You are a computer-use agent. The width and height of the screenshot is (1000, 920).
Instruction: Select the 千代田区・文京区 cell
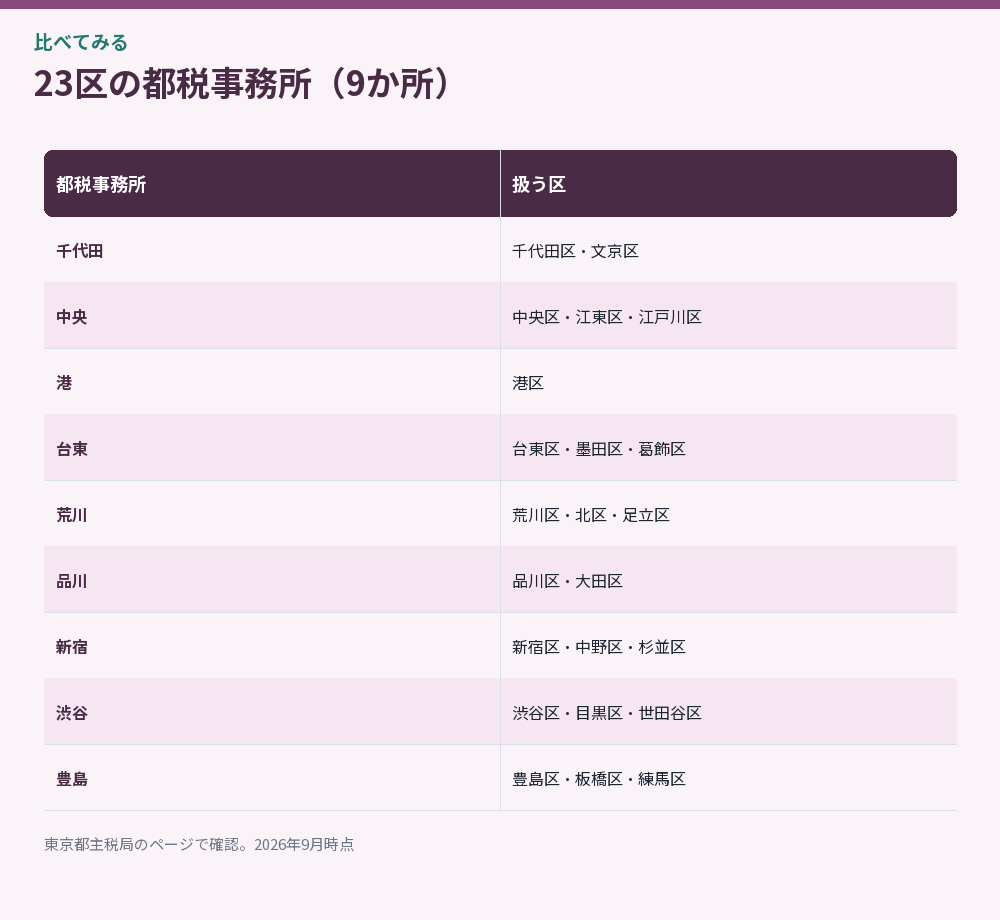(x=729, y=250)
